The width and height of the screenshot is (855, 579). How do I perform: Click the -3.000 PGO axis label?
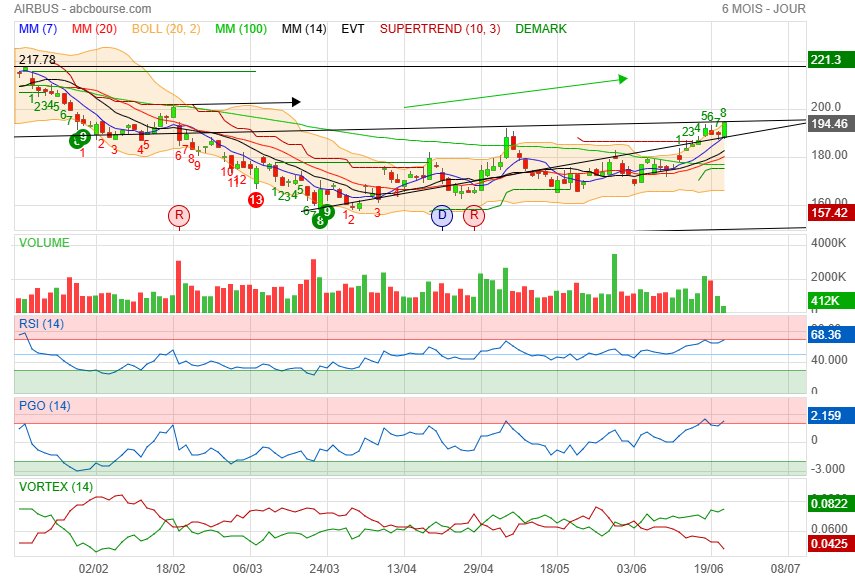[828, 469]
